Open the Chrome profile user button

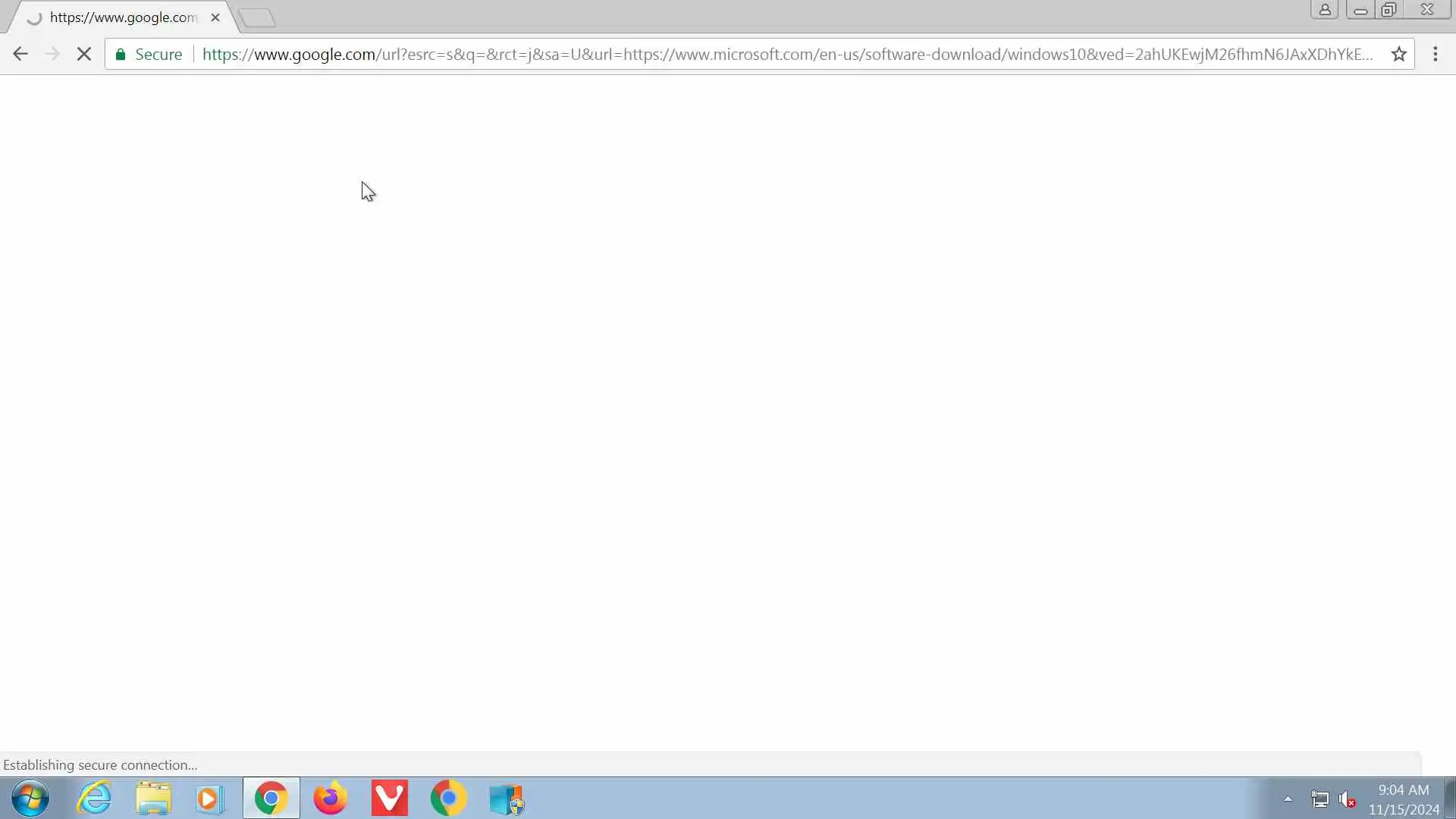pos(1324,10)
